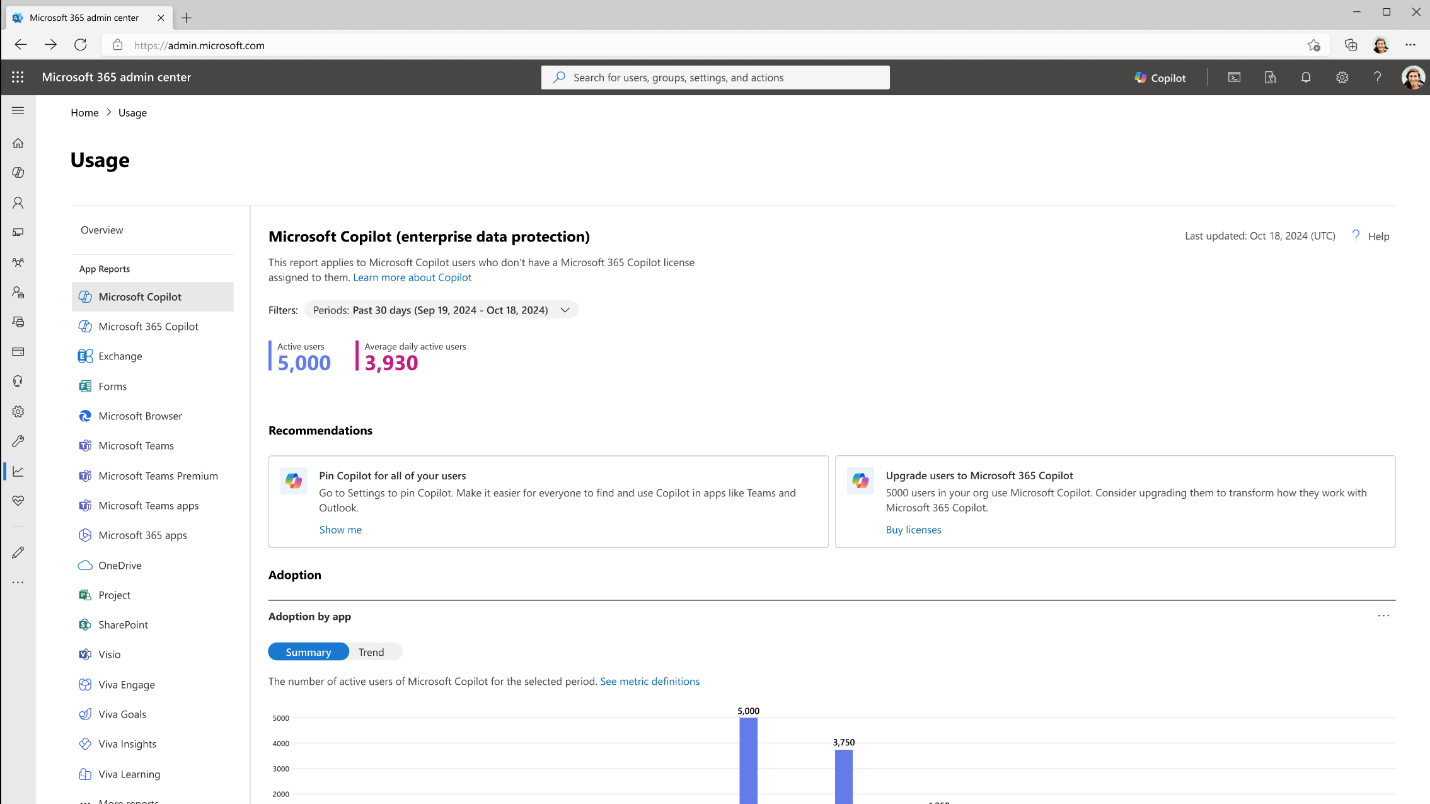This screenshot has width=1430, height=804.
Task: Click browser back arrow
Action: (20, 45)
